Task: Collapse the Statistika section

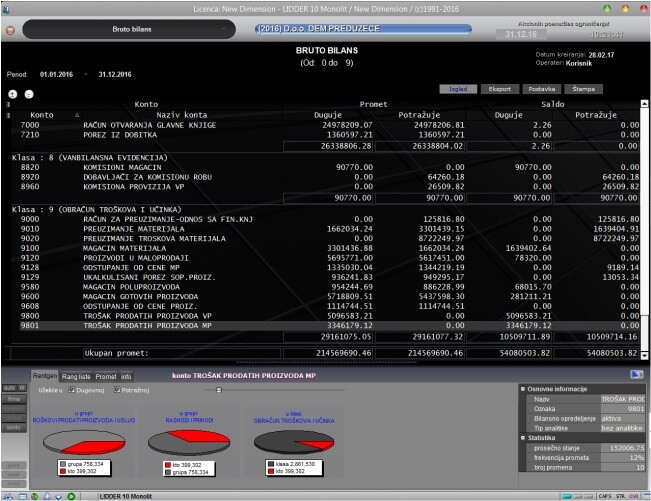Action: coord(523,437)
